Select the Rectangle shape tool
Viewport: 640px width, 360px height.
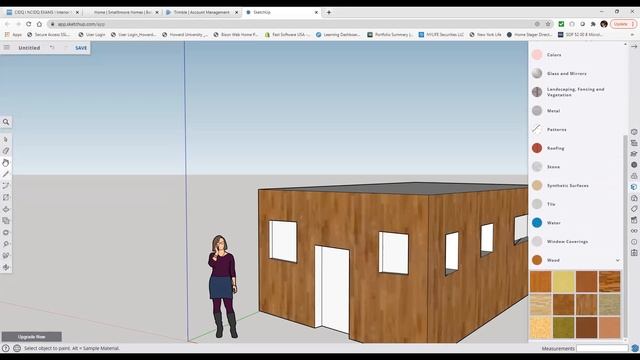6,198
